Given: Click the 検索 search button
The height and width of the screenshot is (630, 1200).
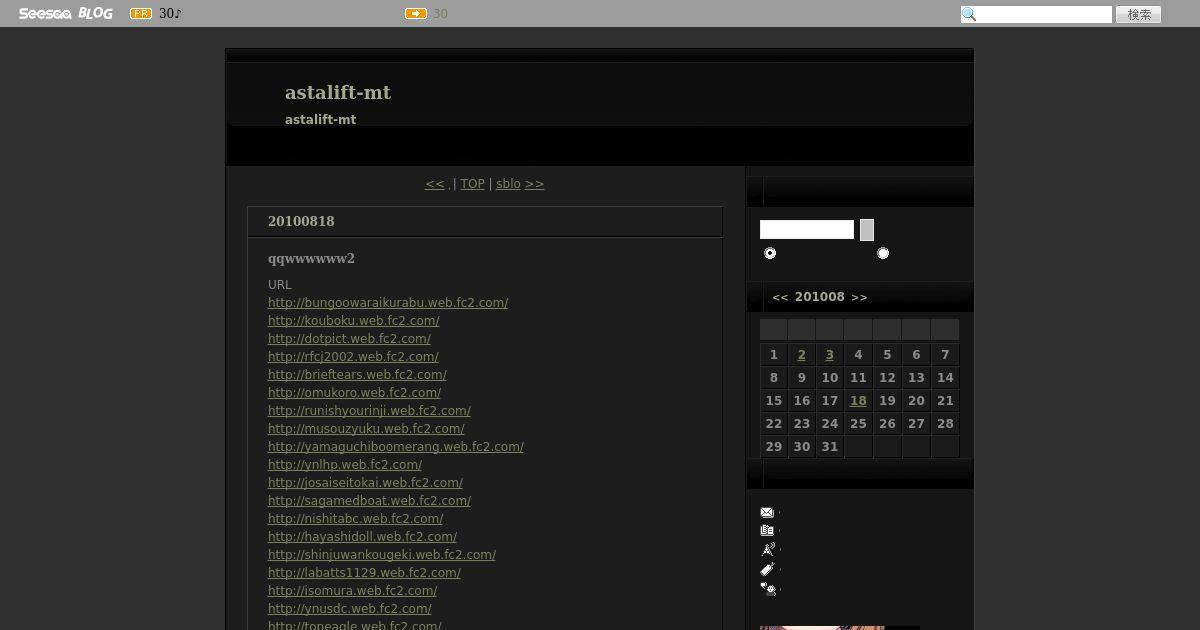Looking at the screenshot, I should (1139, 14).
